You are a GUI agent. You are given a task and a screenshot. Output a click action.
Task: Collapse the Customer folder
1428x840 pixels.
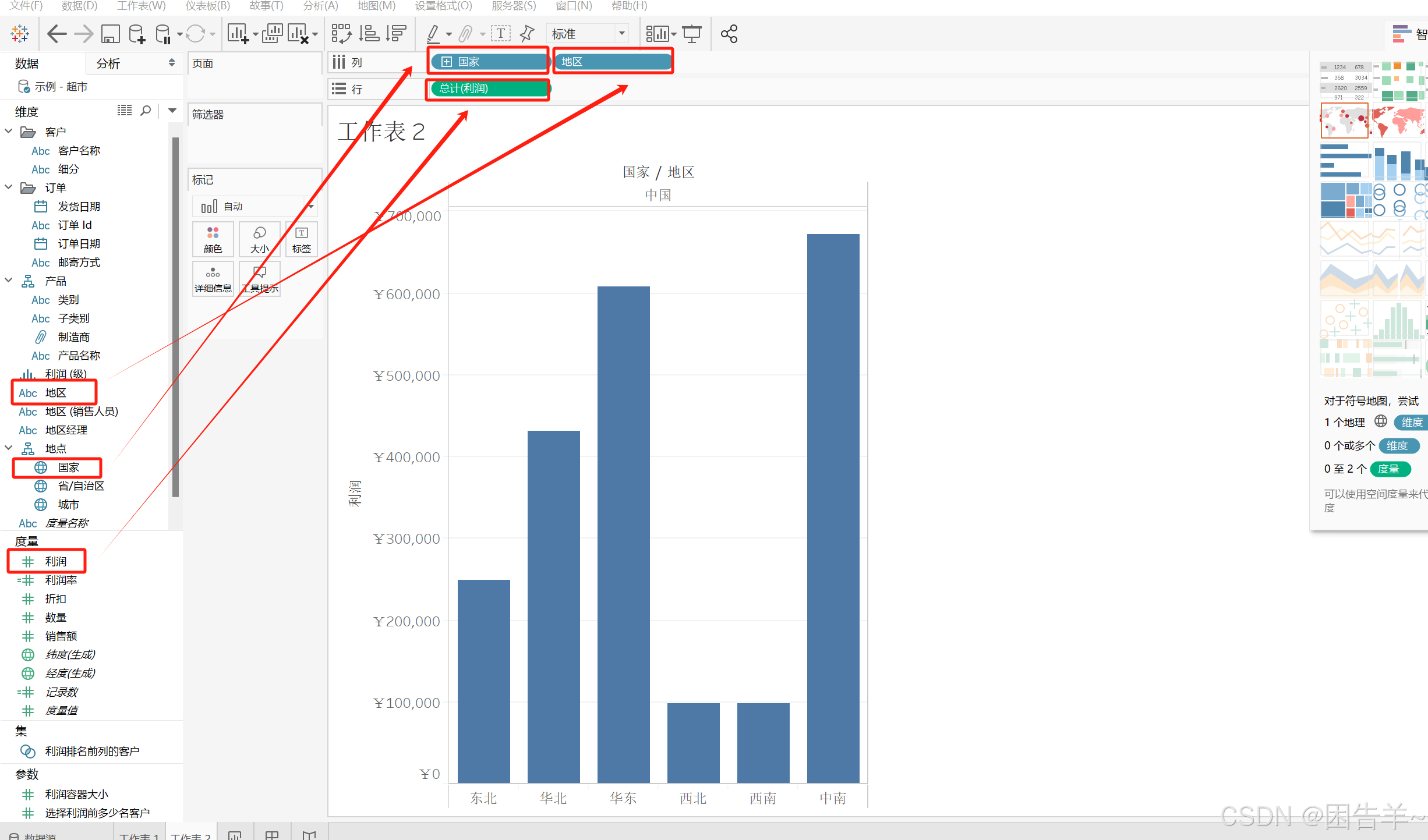click(9, 132)
